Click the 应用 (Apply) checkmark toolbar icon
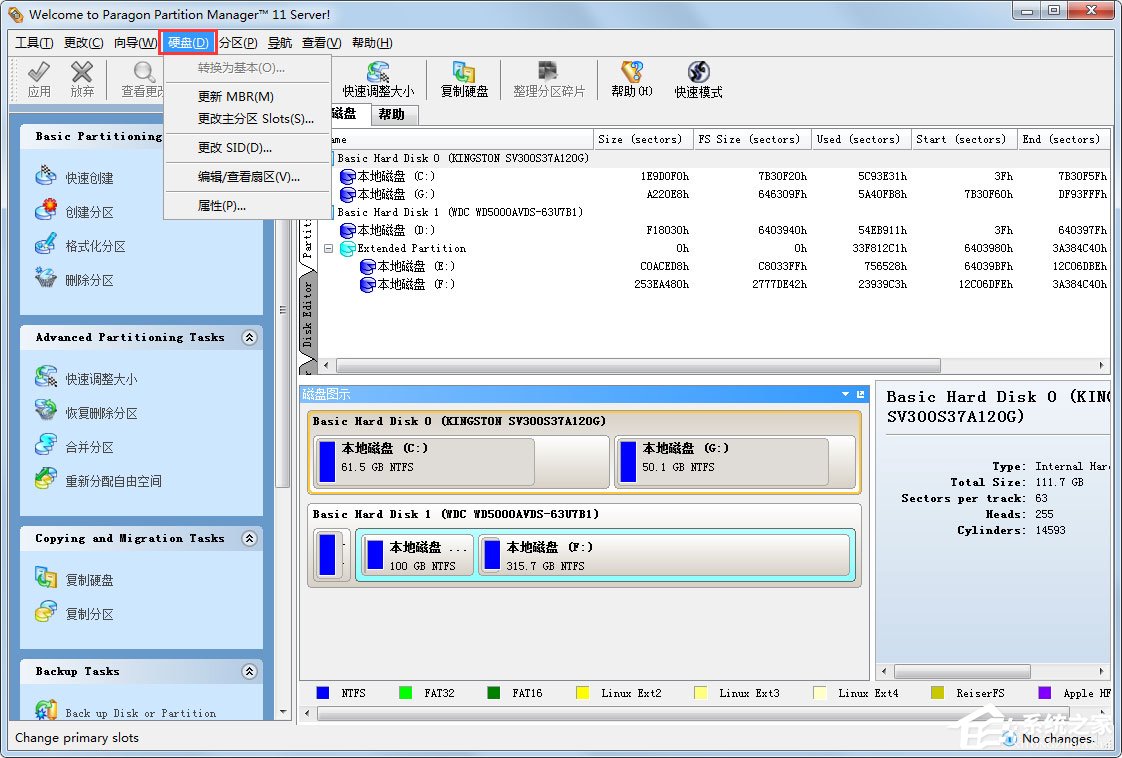This screenshot has height=758, width=1122. (39, 72)
